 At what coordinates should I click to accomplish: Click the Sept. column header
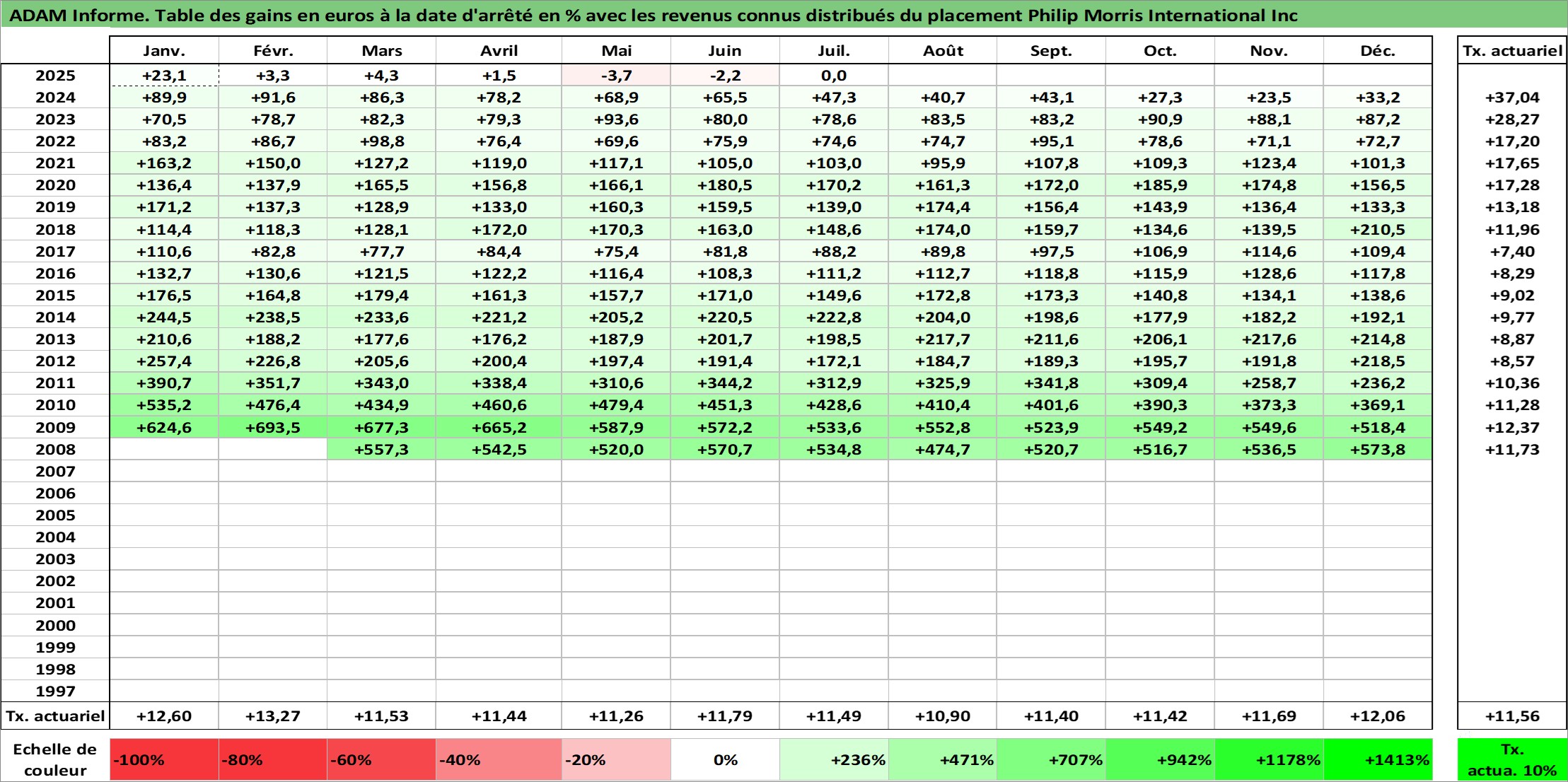coord(1051,50)
